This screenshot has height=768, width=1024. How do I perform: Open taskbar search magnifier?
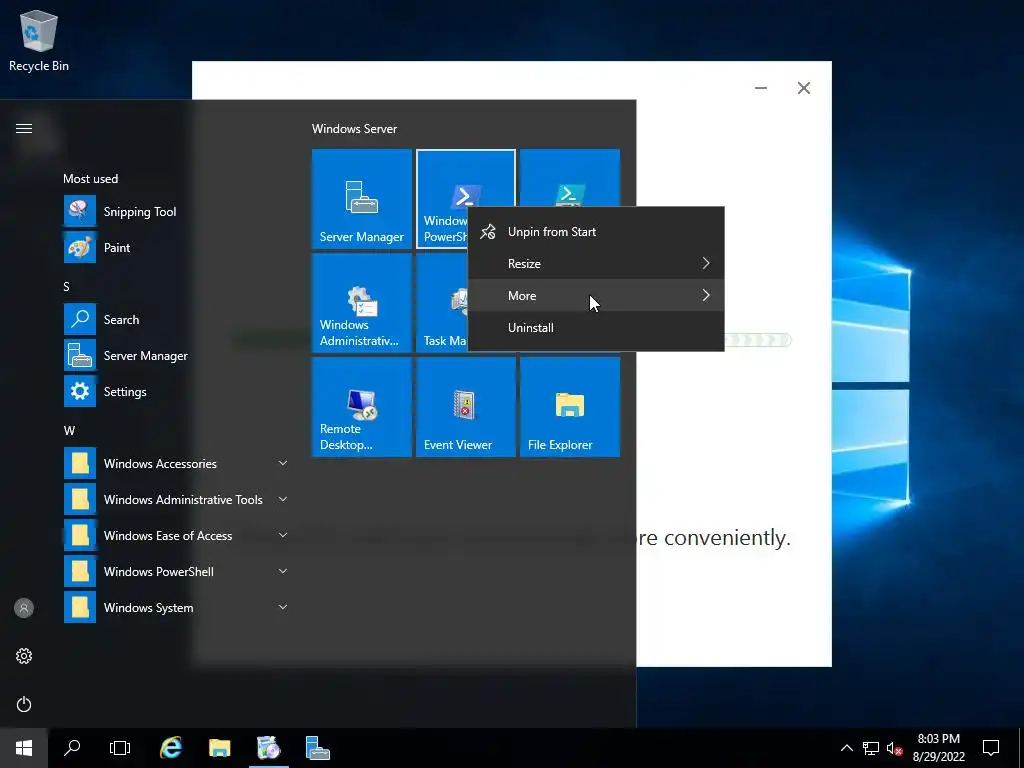click(72, 748)
